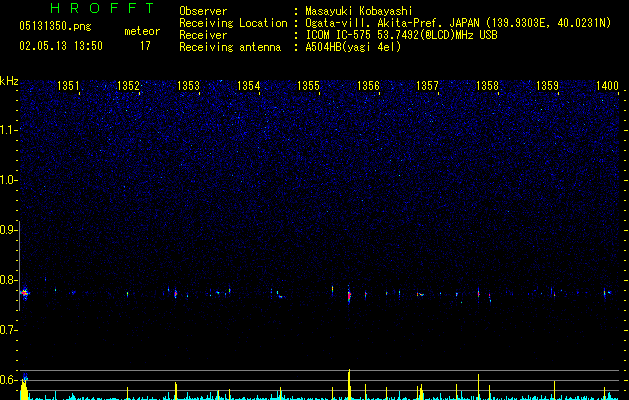The image size is (629, 400).
Task: Click the 1400 time axis marker
Action: click(607, 86)
